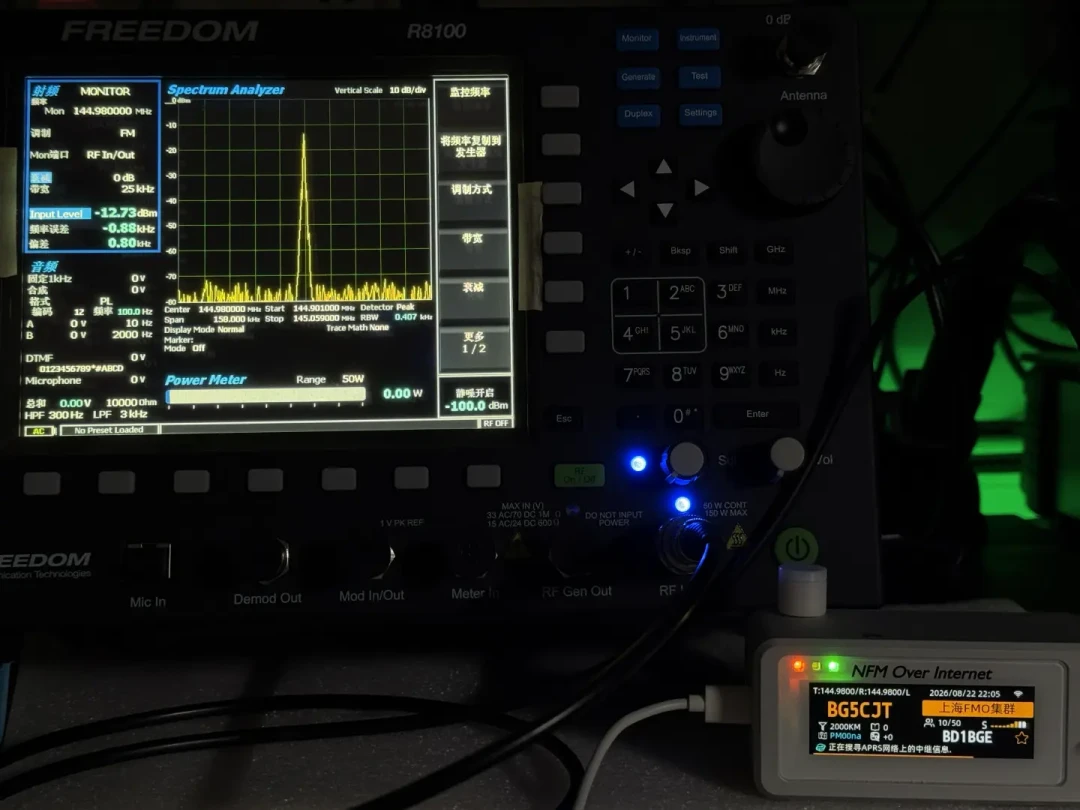Tap the grid locator icon beside PM00na
The image size is (1080, 810).
pos(822,736)
